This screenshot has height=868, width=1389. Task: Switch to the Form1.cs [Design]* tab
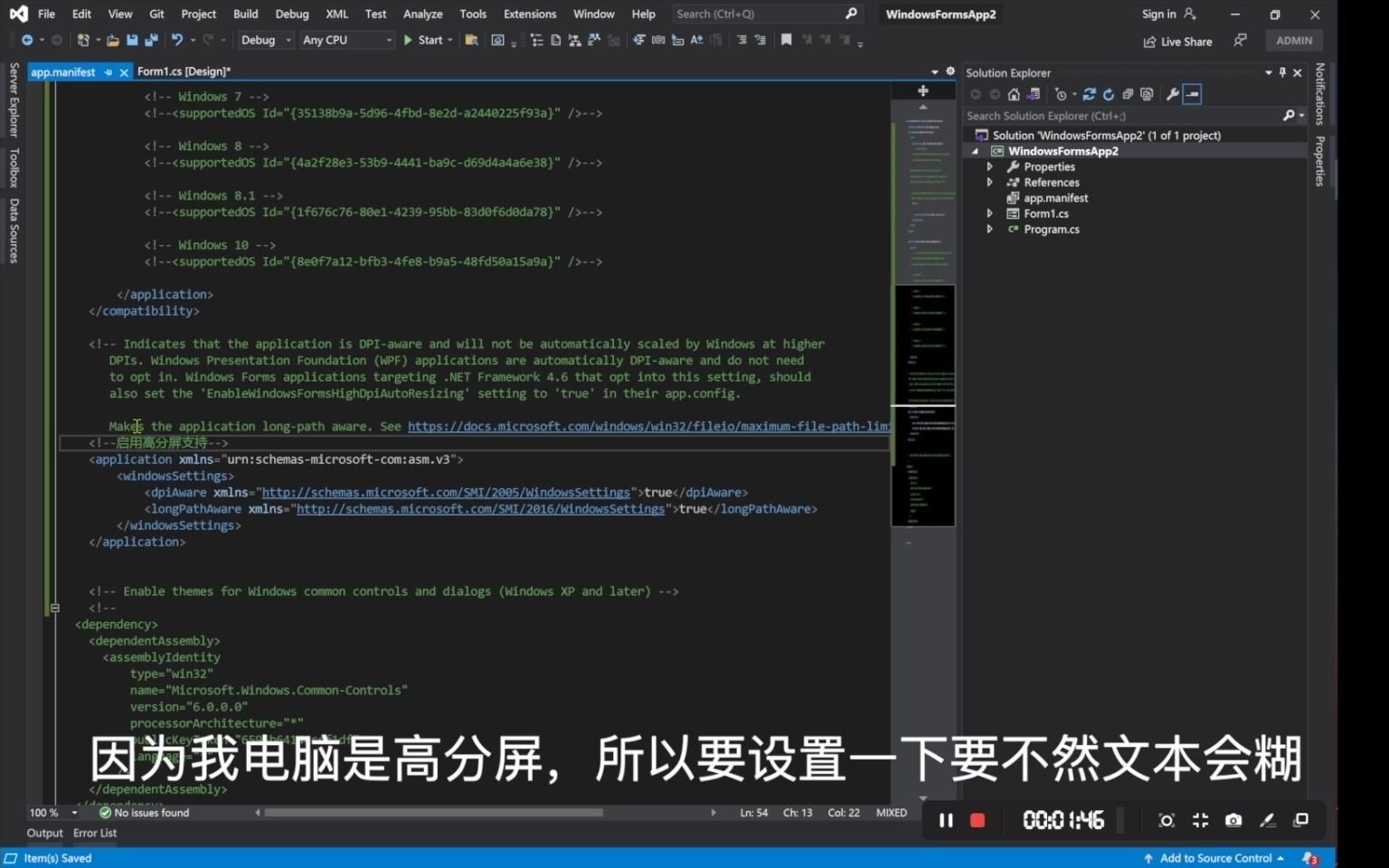click(x=184, y=71)
